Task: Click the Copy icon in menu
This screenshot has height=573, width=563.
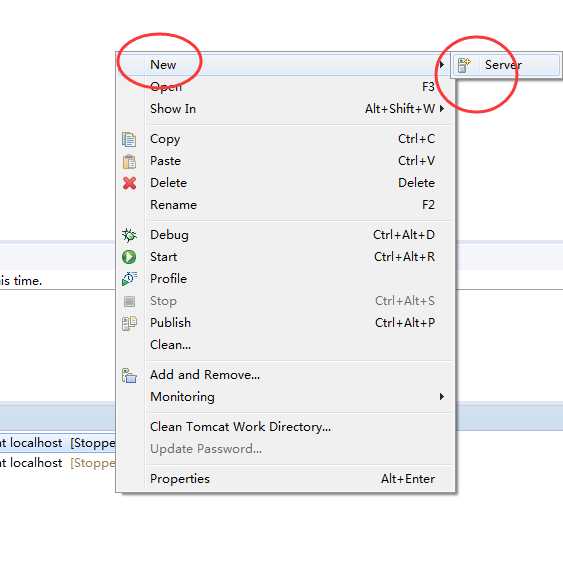Action: click(129, 139)
